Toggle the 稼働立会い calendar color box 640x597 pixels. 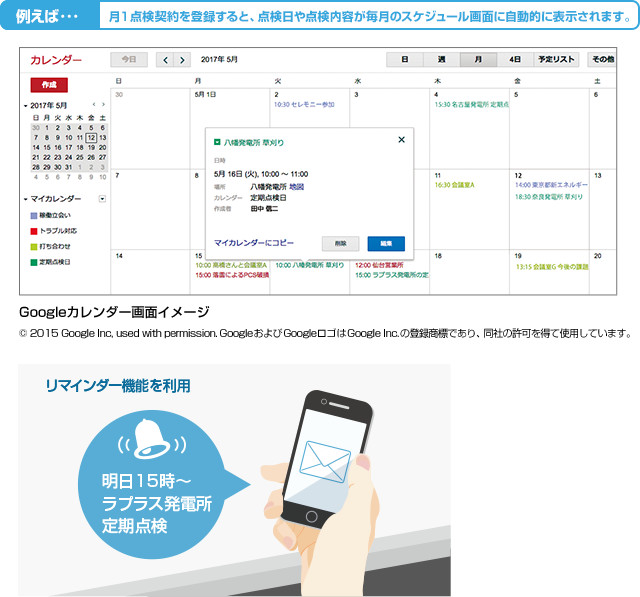[34, 215]
